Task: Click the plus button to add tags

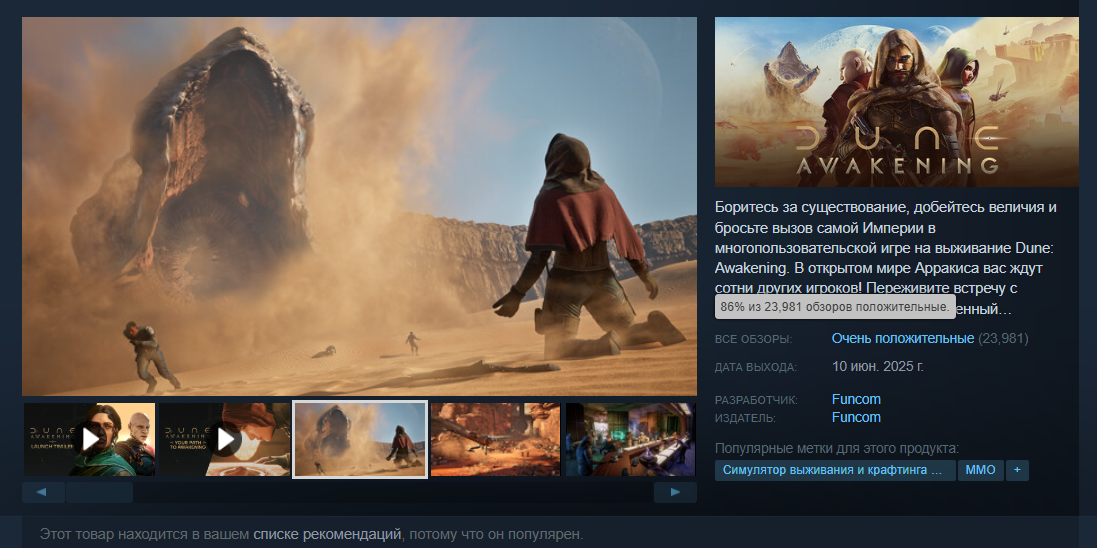Action: point(1017,470)
